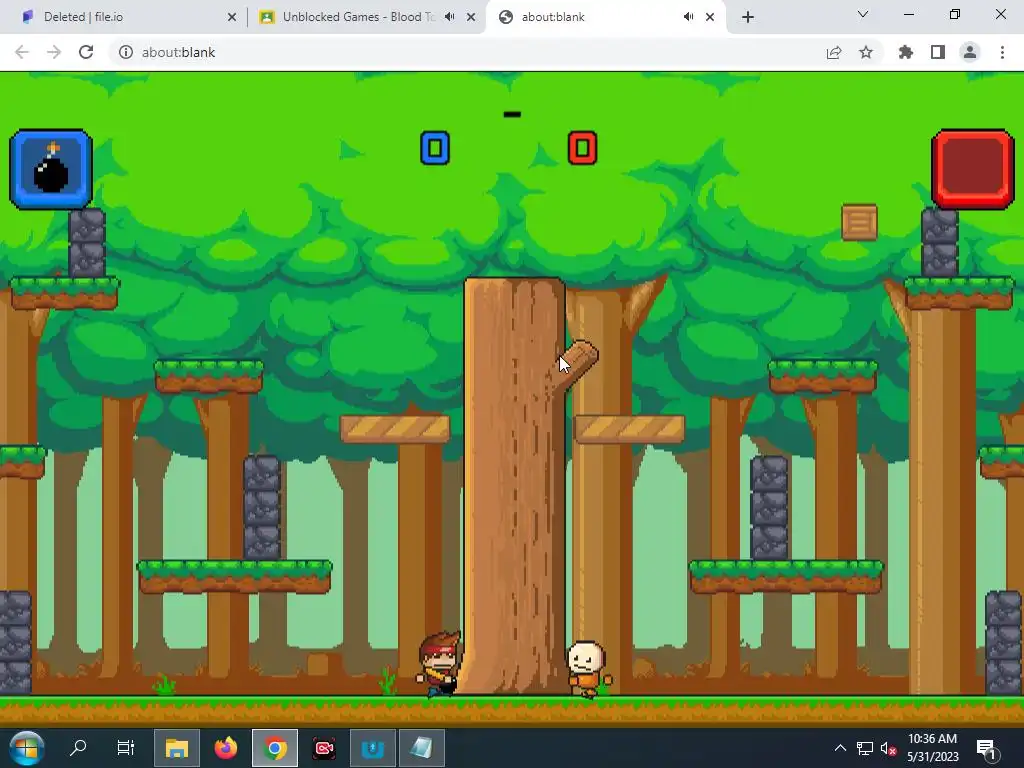Click the about:blank address bar
The width and height of the screenshot is (1024, 768).
click(496, 52)
